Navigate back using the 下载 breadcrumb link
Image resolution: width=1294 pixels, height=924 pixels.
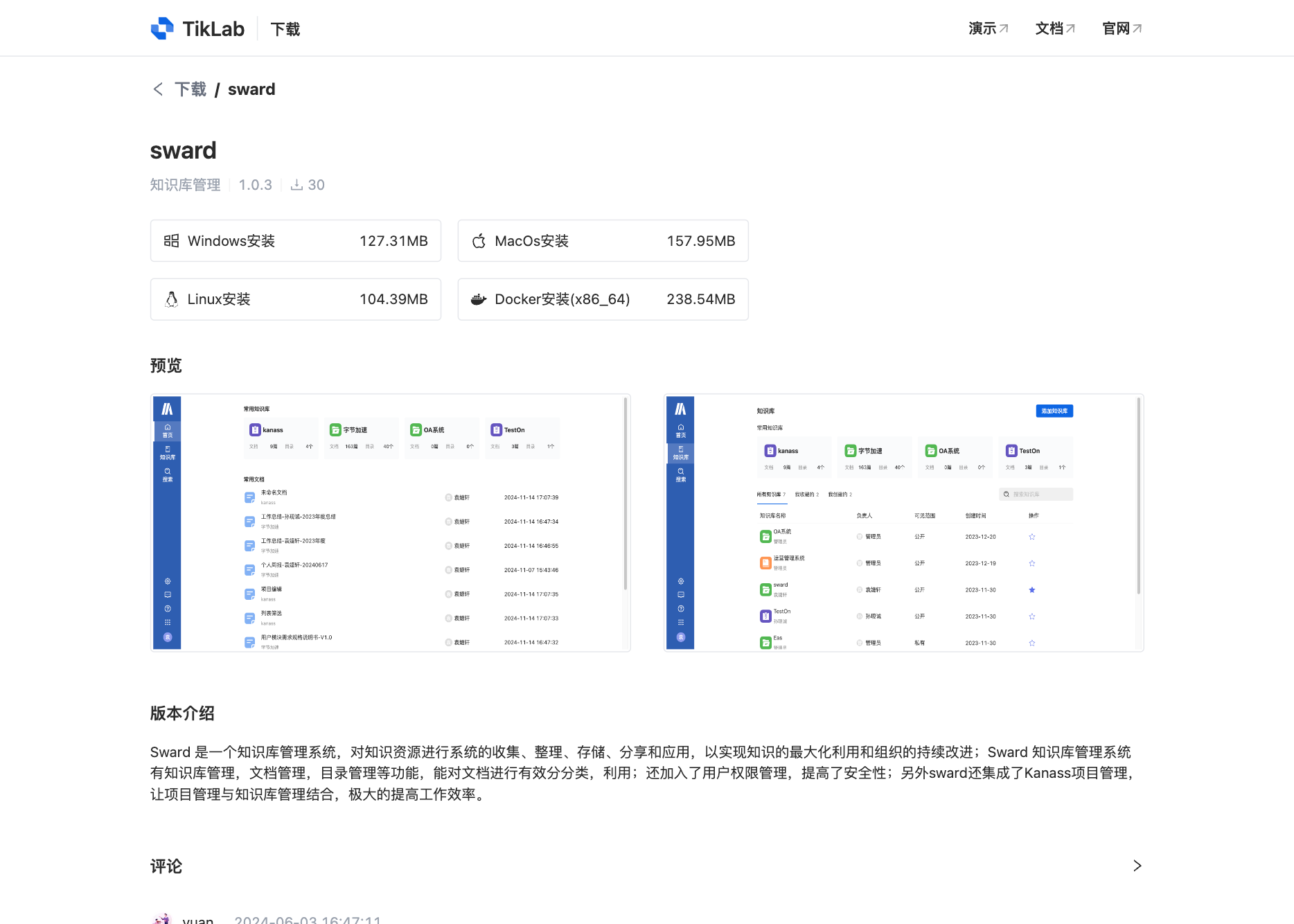[x=190, y=89]
